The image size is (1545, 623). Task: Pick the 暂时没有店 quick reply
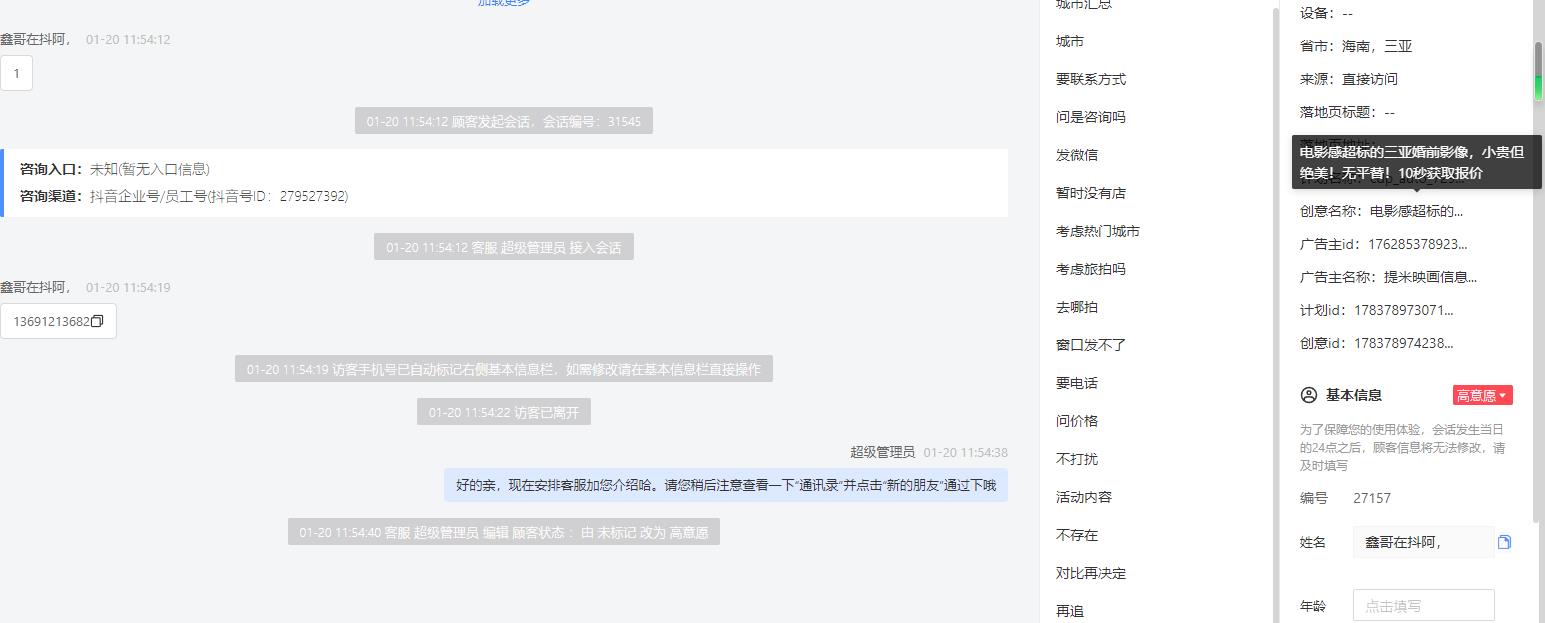pyautogui.click(x=1091, y=193)
